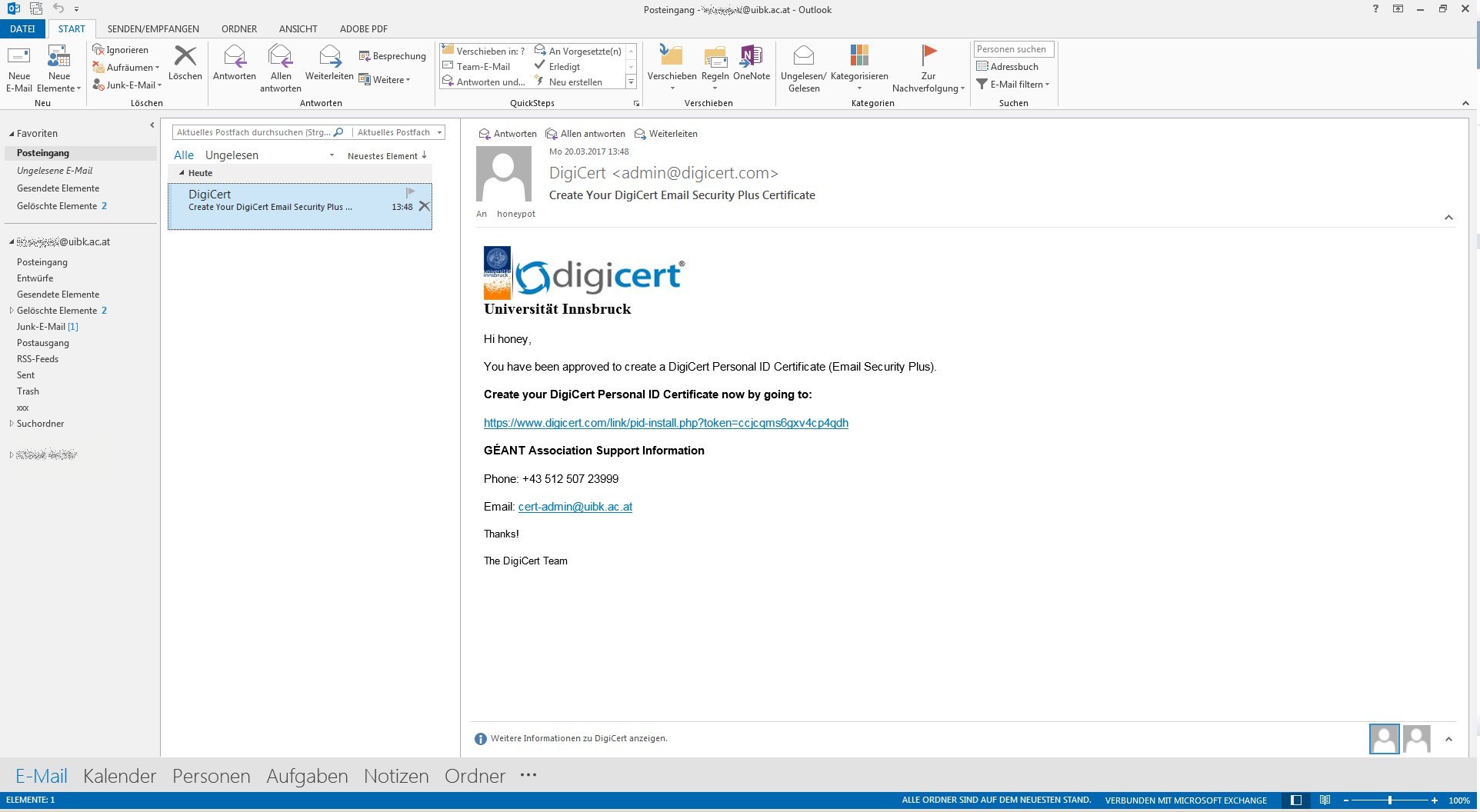Click the Weiterleiten forward icon in ribbon

(x=329, y=58)
